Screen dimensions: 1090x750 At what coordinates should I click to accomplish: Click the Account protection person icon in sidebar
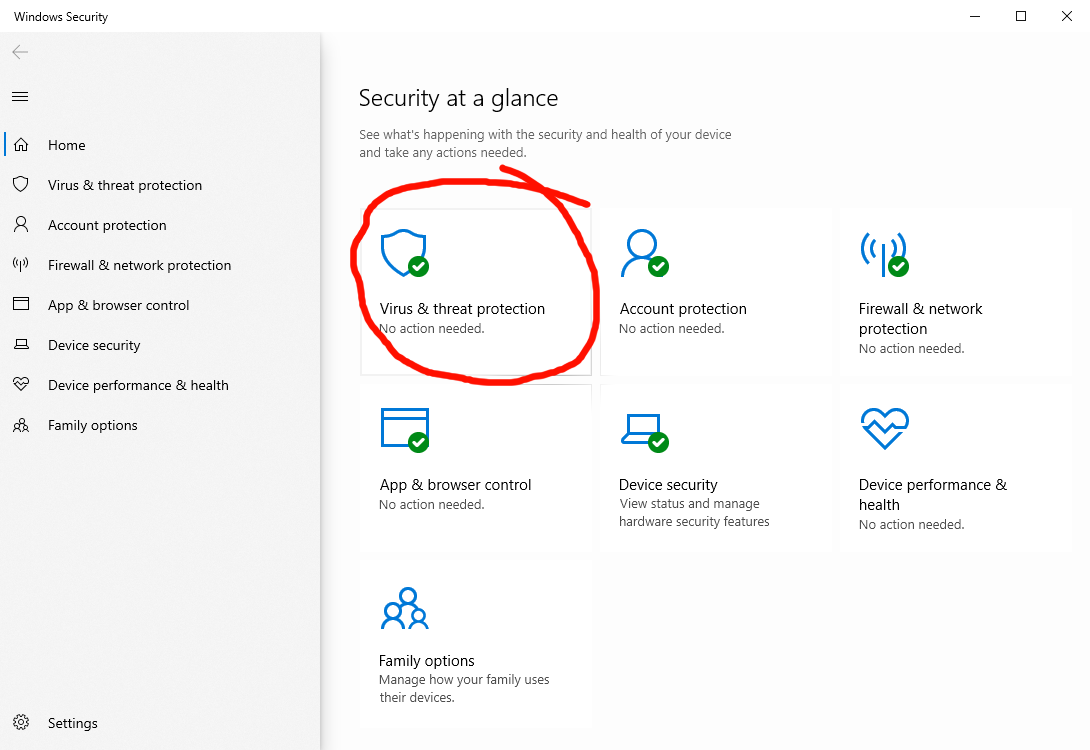[x=20, y=225]
